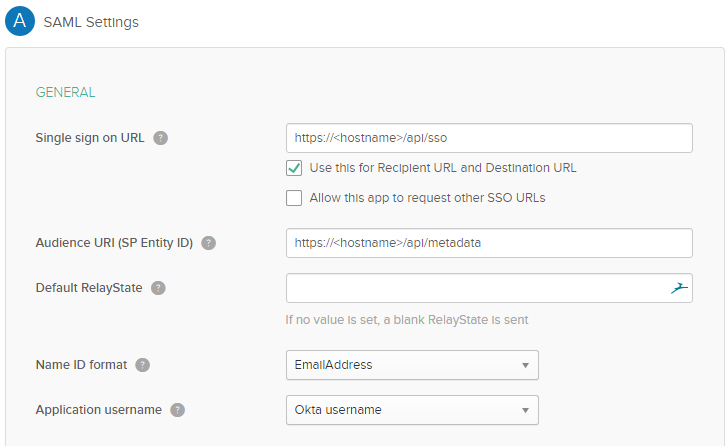This screenshot has width=727, height=446.
Task: Click the Name ID format help icon
Action: coord(143,365)
